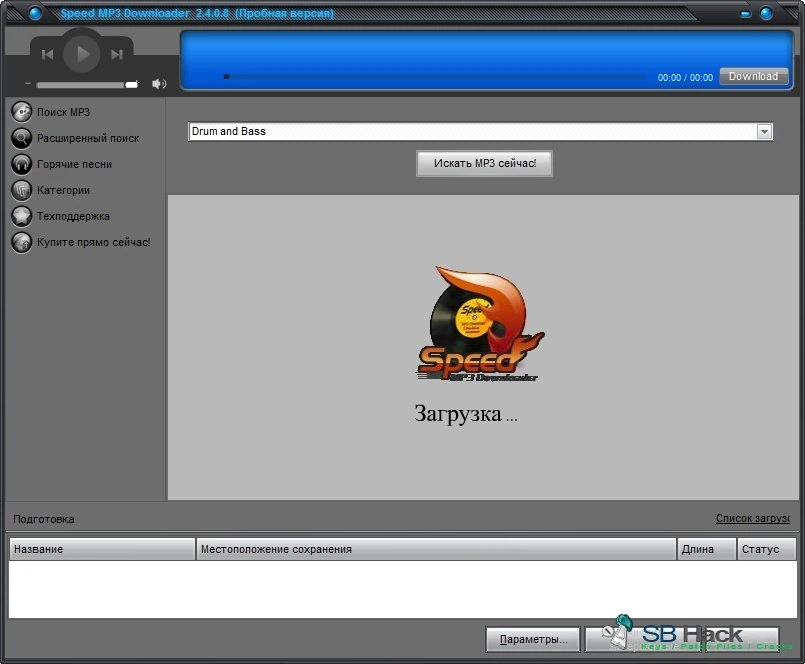Start playback with the play button
The width and height of the screenshot is (805, 664).
(82, 53)
